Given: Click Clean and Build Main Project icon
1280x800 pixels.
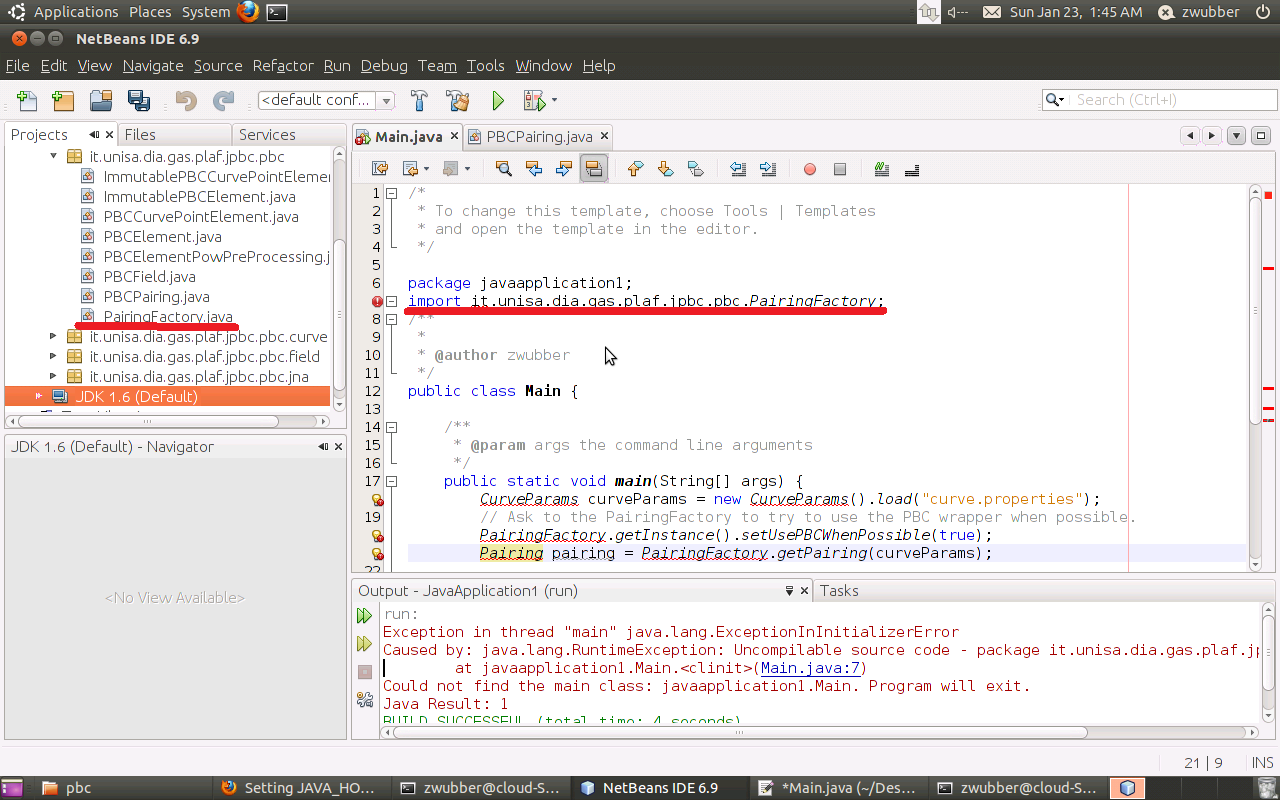Looking at the screenshot, I should pyautogui.click(x=458, y=100).
